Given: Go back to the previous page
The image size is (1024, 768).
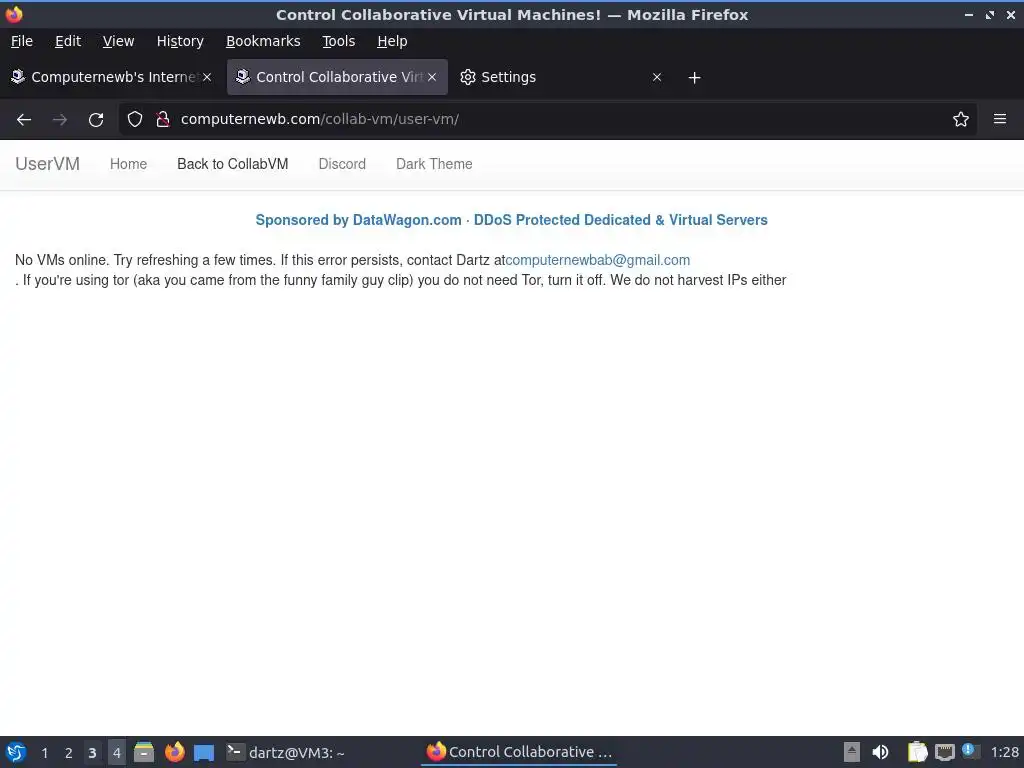Looking at the screenshot, I should pyautogui.click(x=24, y=120).
